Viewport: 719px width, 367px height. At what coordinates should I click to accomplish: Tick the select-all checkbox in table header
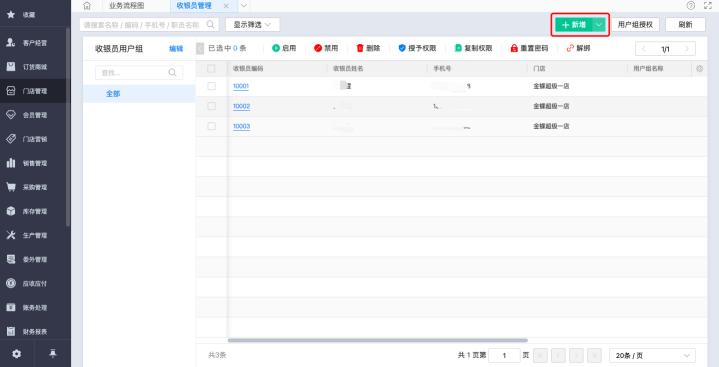211,68
